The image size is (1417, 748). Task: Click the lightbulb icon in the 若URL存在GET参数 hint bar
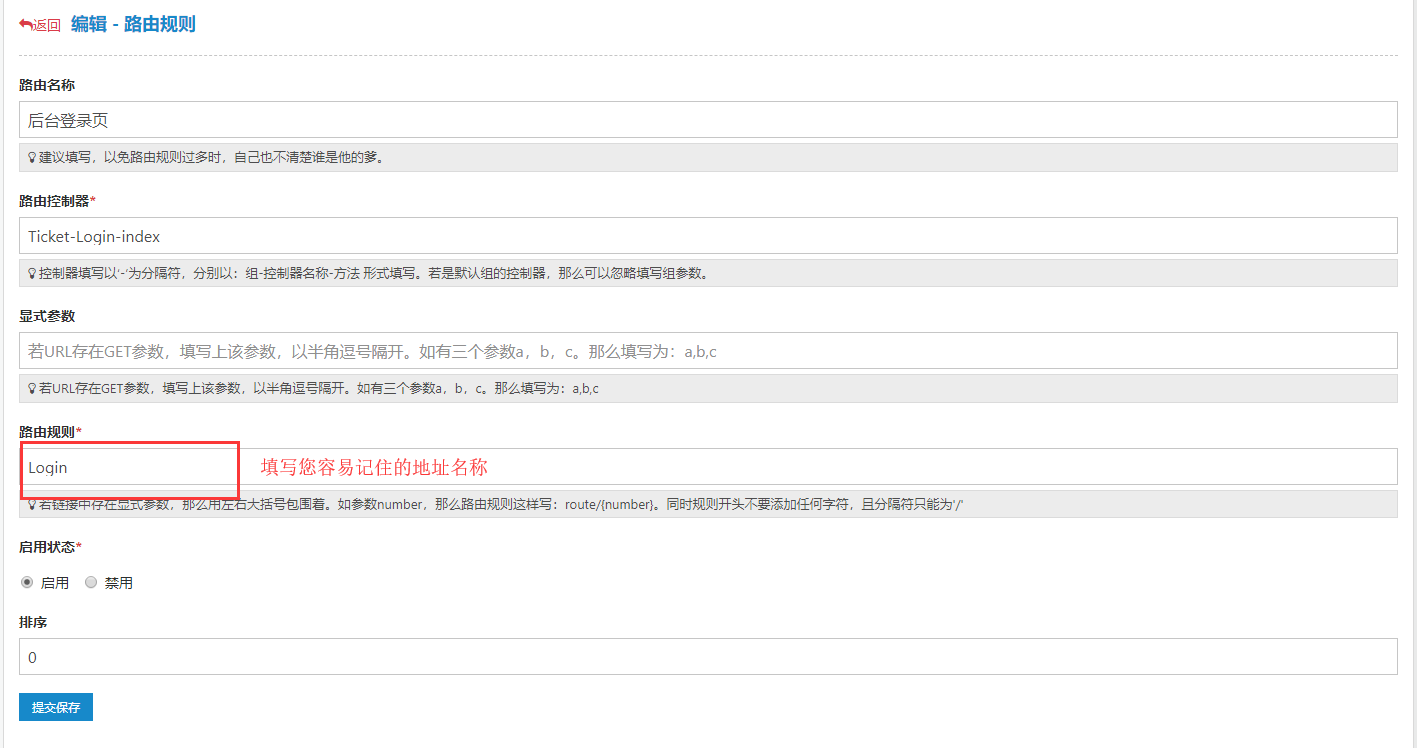pos(32,388)
